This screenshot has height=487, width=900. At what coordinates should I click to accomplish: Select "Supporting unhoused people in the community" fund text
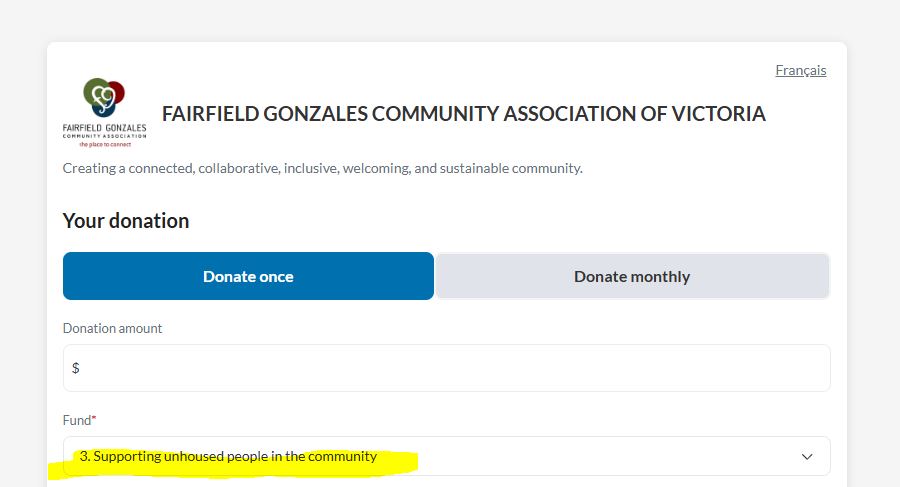tap(228, 456)
